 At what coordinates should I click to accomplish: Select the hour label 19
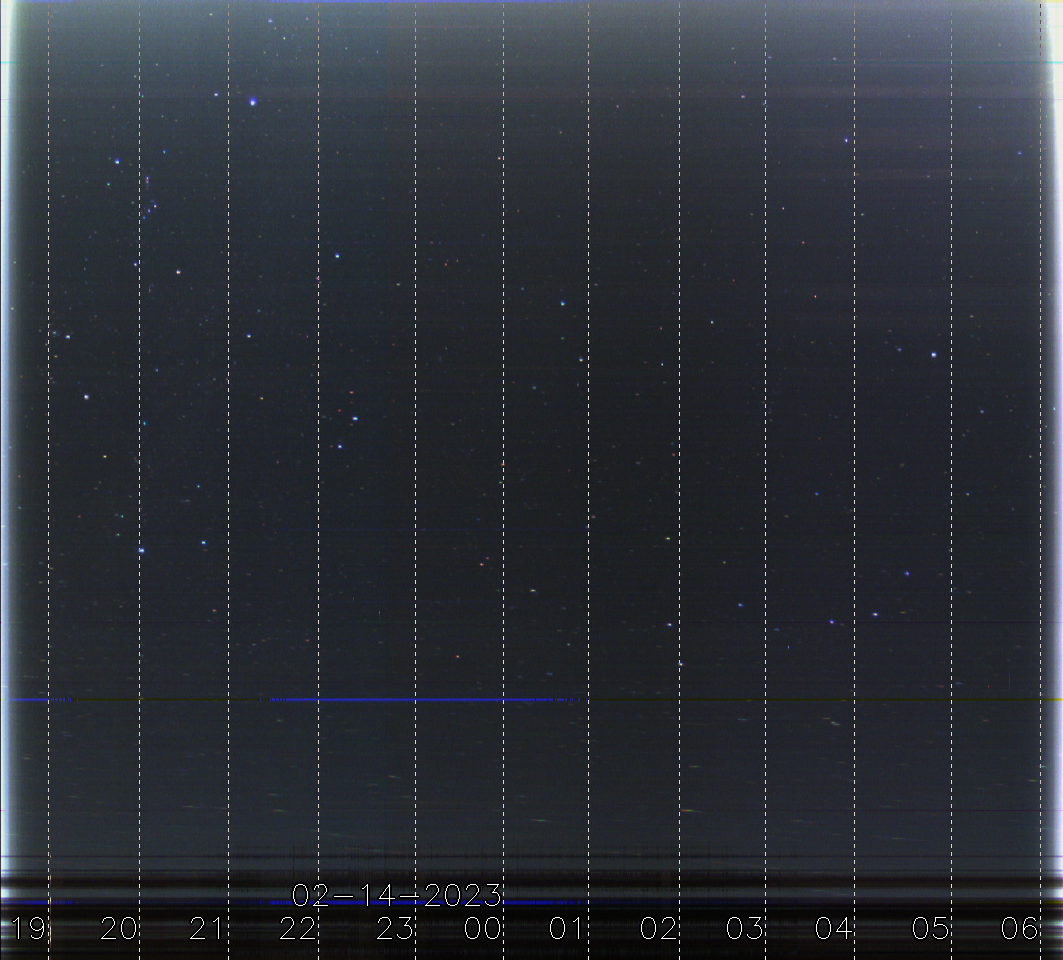(29, 928)
